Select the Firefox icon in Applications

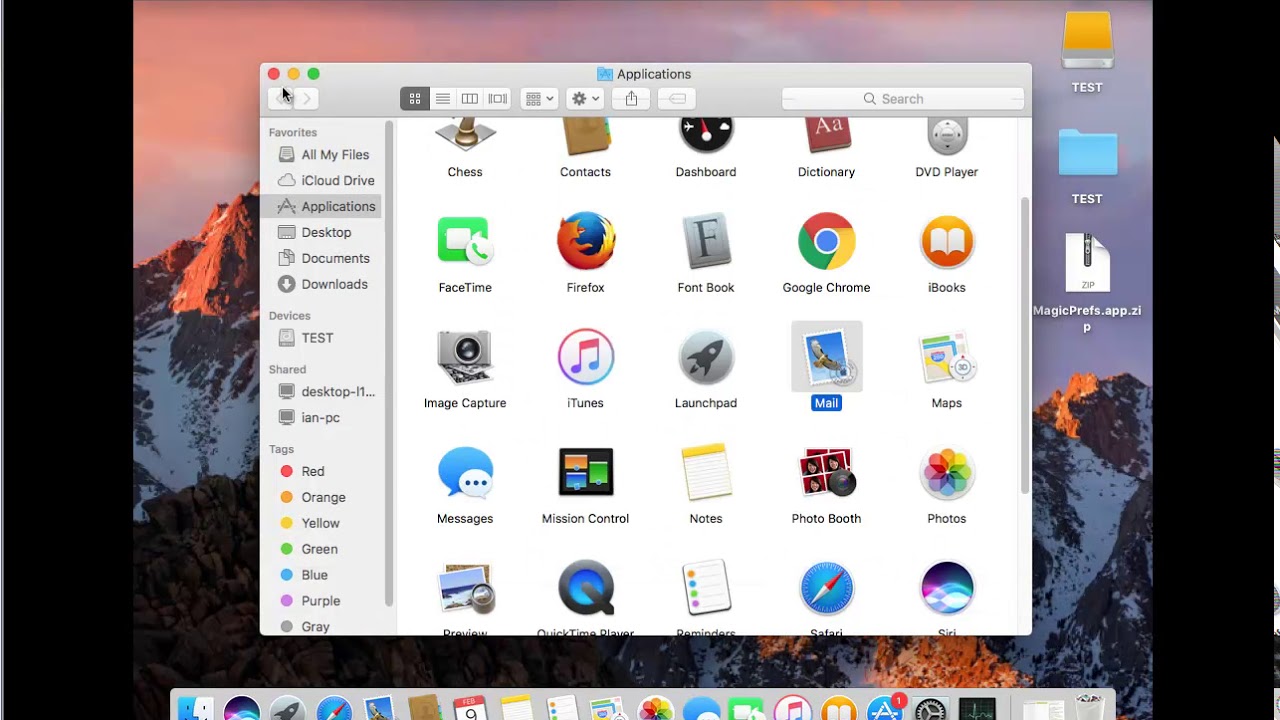[586, 242]
